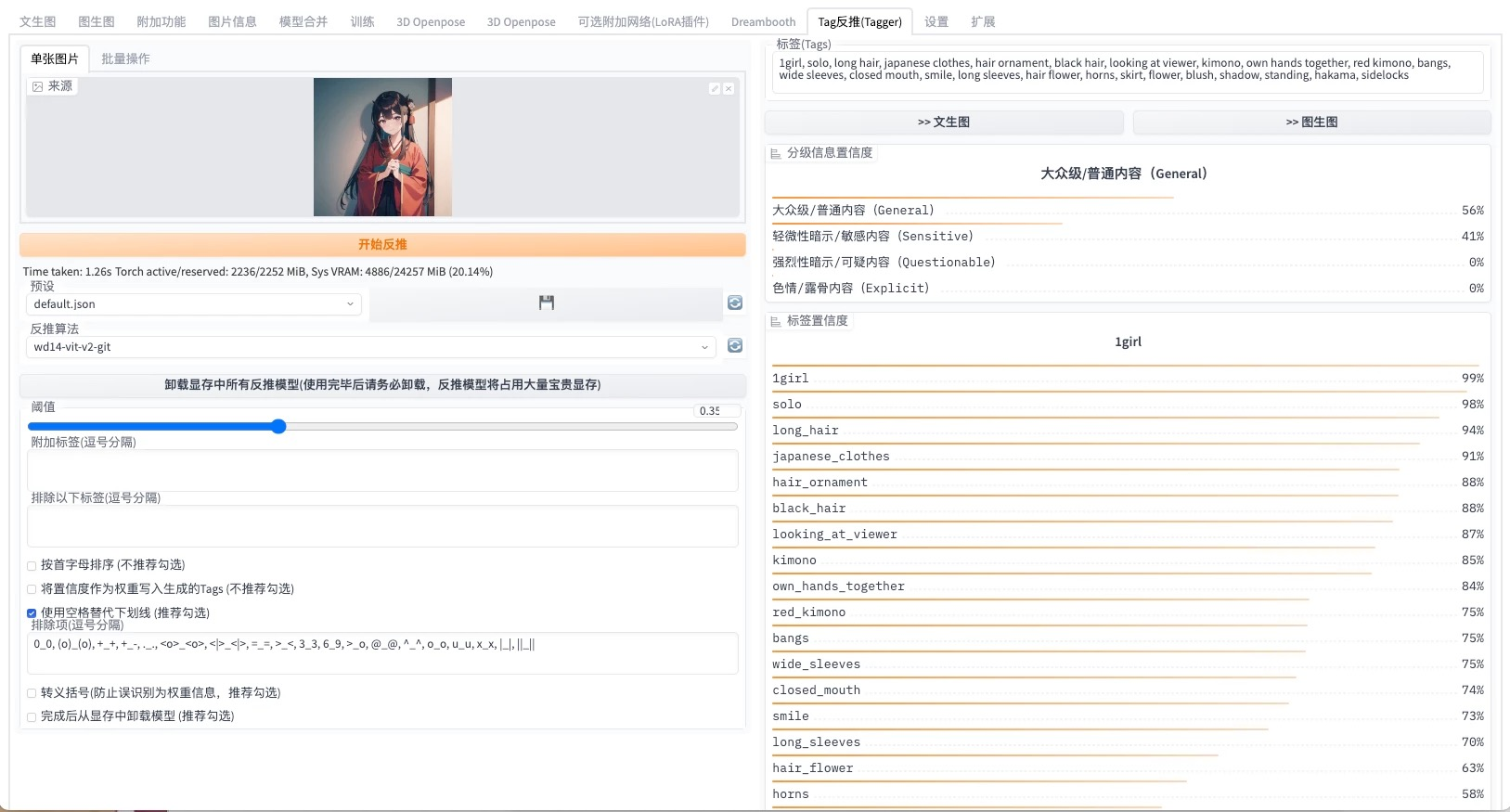This screenshot has height=812, width=1510.
Task: Click the 阈值 value box showing 0.35
Action: click(716, 410)
